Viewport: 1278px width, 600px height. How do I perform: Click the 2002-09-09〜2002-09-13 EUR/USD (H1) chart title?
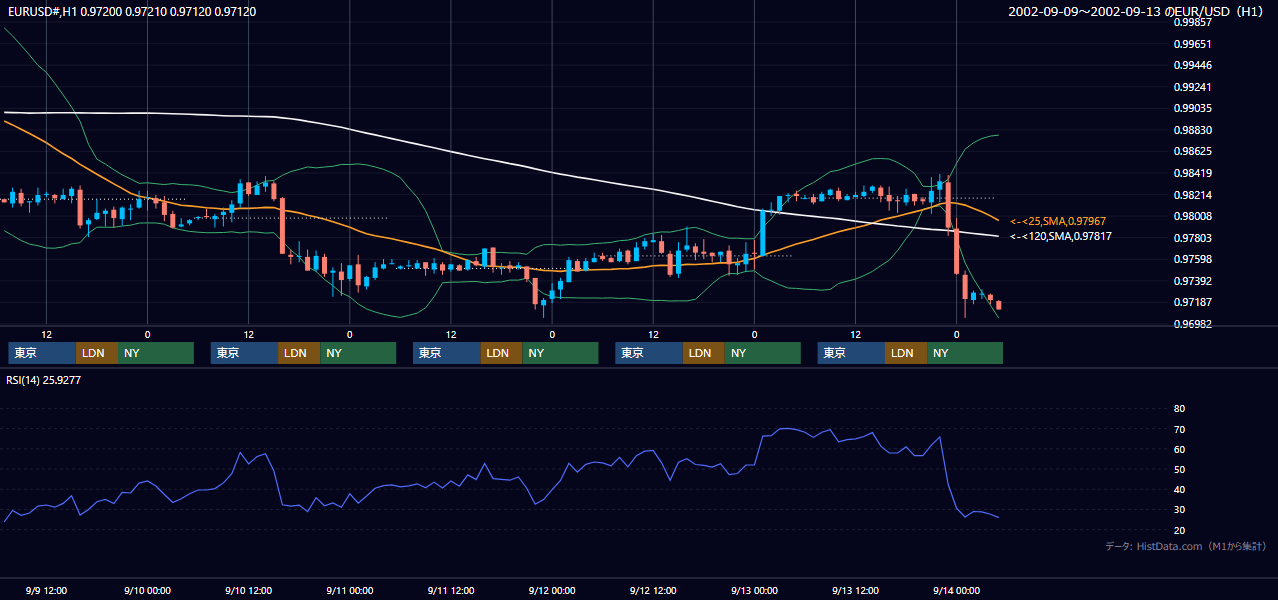pos(1138,12)
